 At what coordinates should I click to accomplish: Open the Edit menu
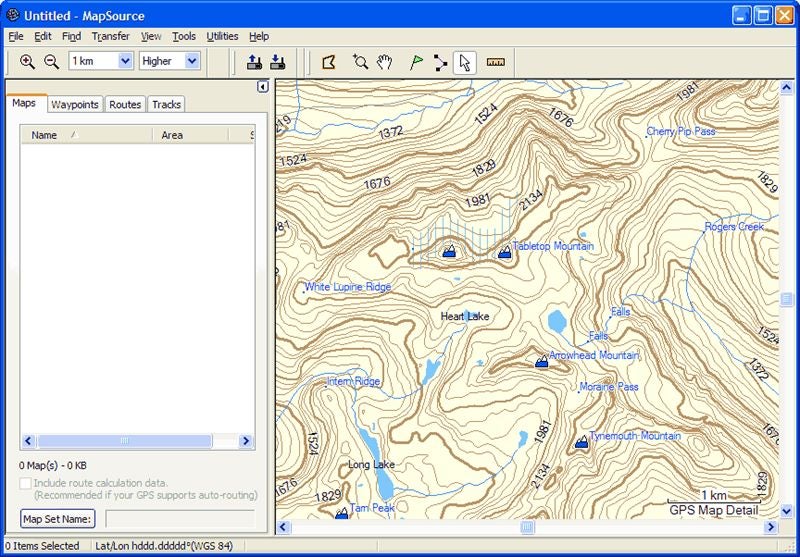click(x=43, y=36)
